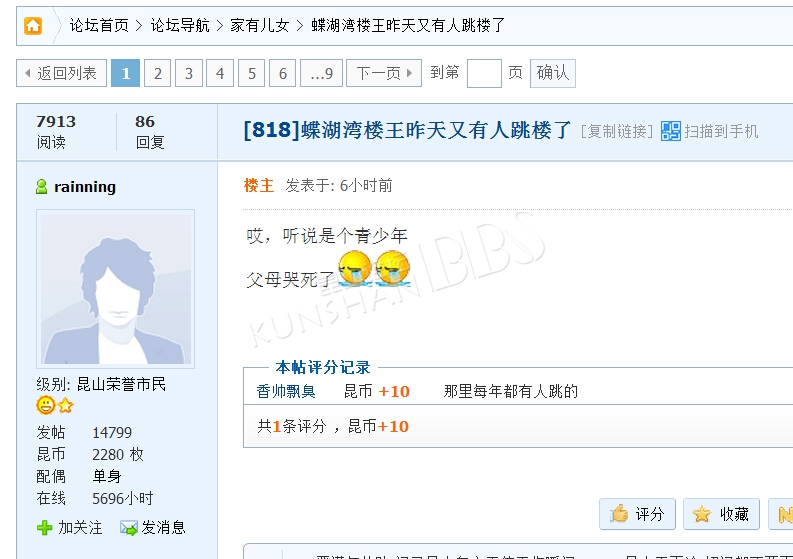Click the thumbs-up 评分 button
The width and height of the screenshot is (793, 559).
637,514
